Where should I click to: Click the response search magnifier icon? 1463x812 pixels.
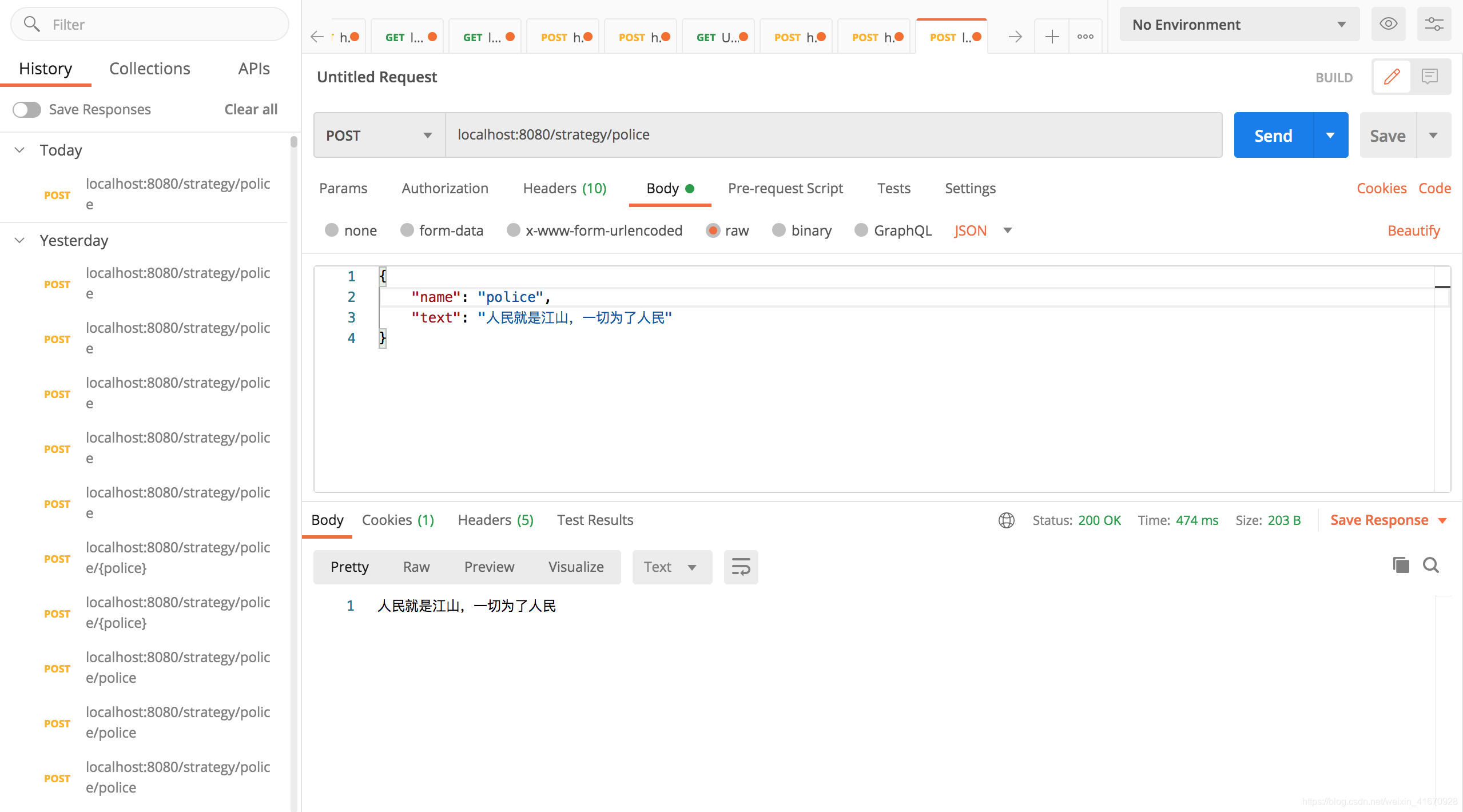[1431, 565]
